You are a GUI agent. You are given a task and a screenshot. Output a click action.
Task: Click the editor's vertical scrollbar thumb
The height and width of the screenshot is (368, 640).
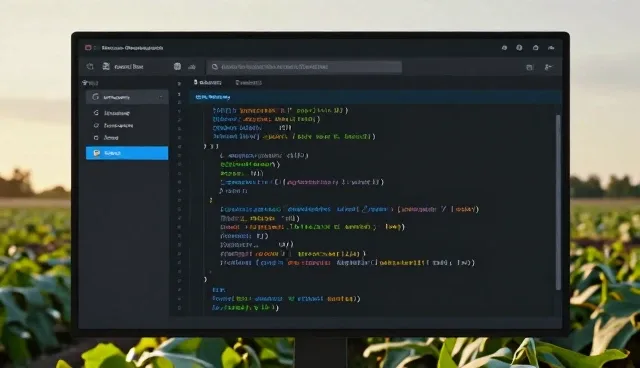(558, 202)
